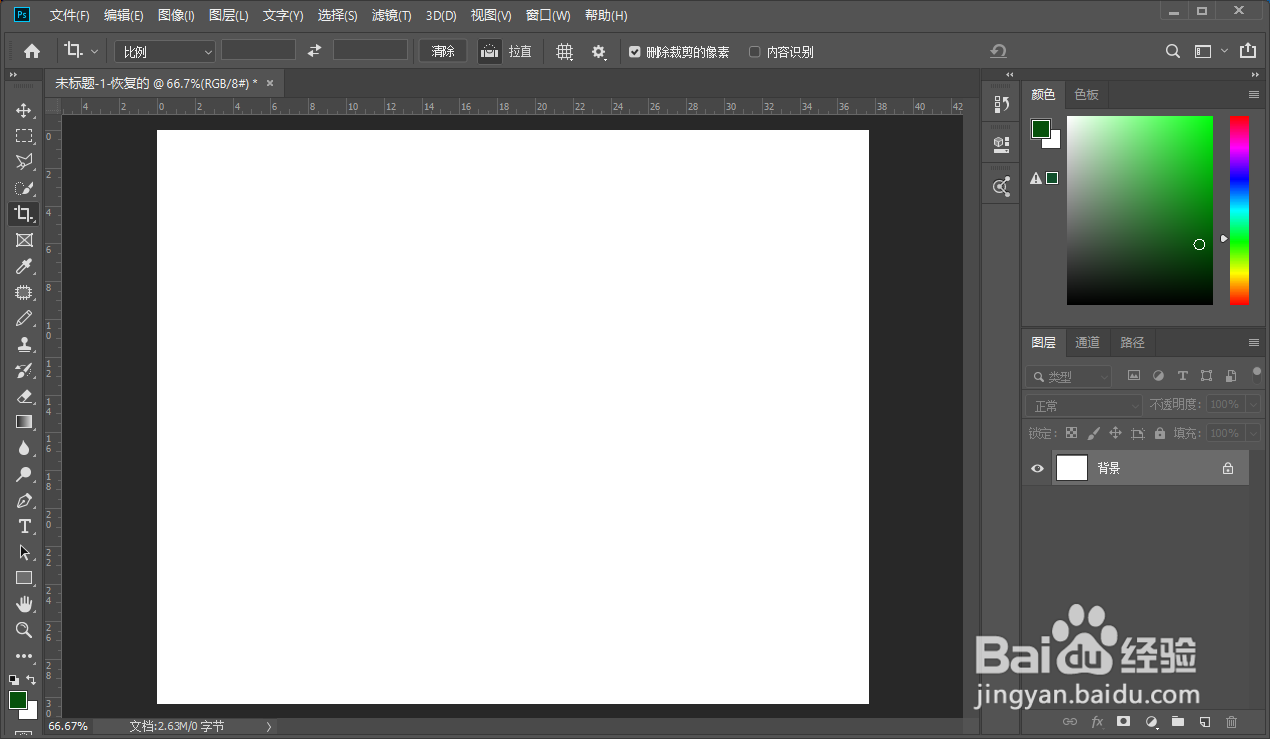Hide the 背景 layer visibility eye
This screenshot has width=1270, height=739.
pyautogui.click(x=1037, y=468)
